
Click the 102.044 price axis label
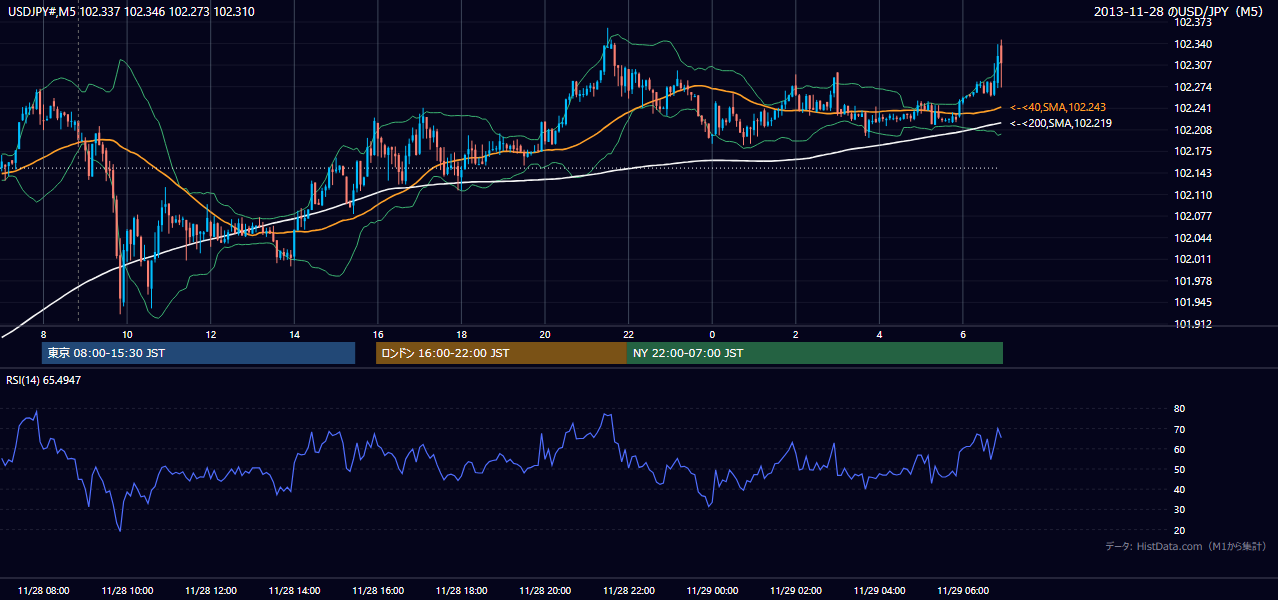1192,238
